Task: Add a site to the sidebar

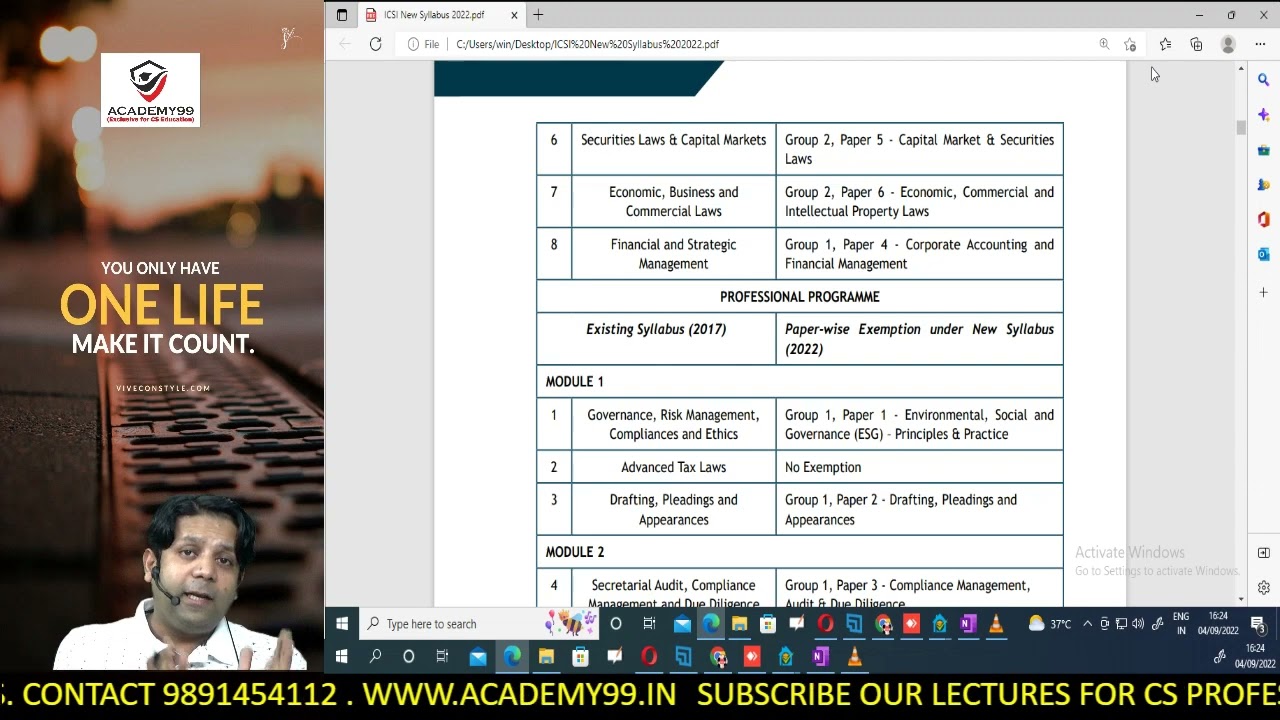Action: coord(1264,292)
